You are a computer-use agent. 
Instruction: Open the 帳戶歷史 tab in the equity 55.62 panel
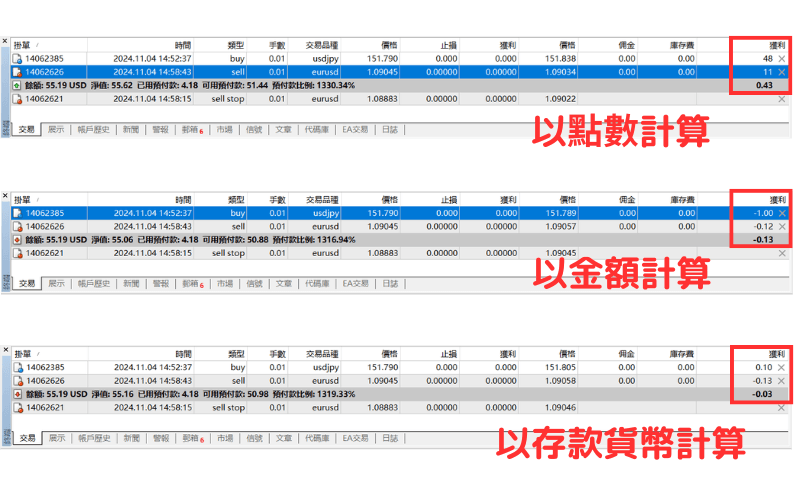click(93, 130)
